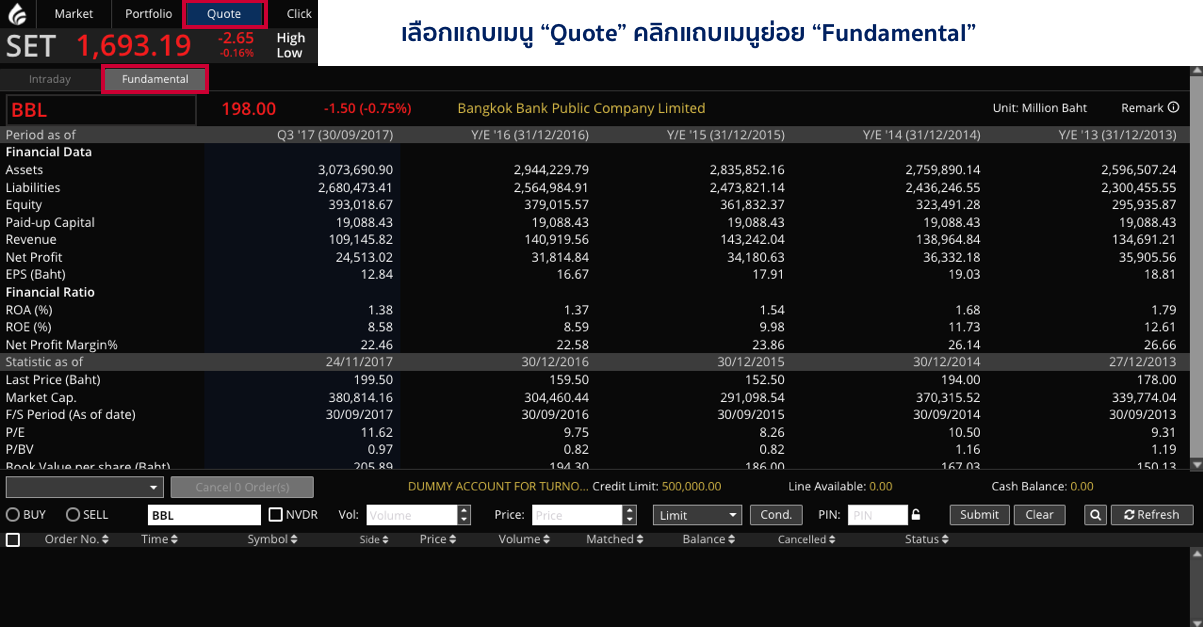Screen dimensions: 1203x630
Task: Click the company name Bangkok Bank Public Company Limited
Action: [x=581, y=108]
